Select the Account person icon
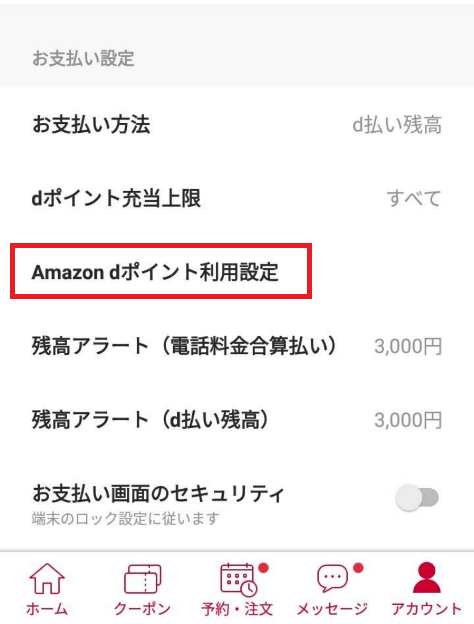 [x=426, y=577]
